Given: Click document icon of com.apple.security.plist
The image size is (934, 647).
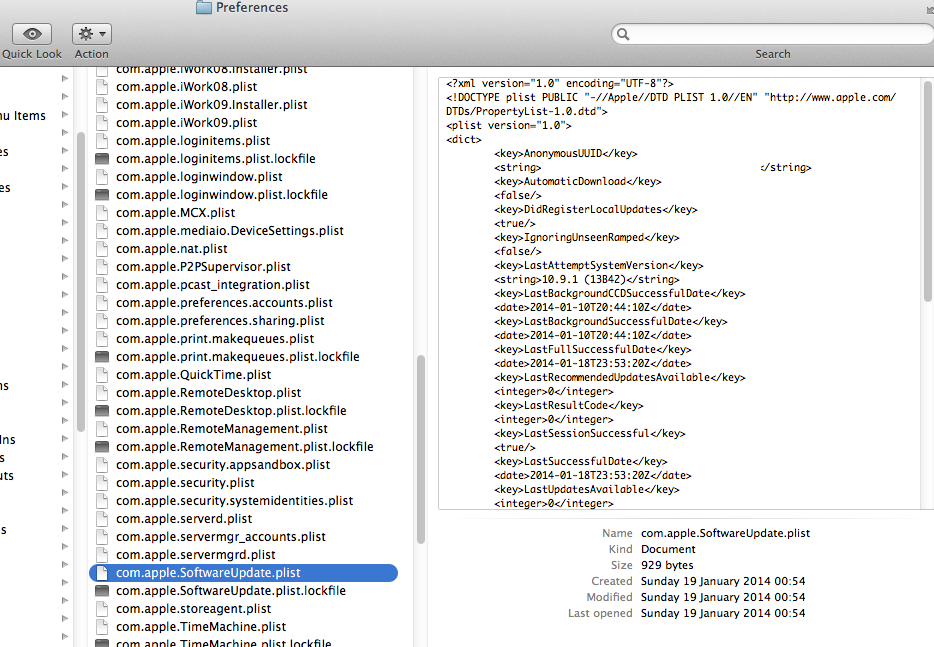Looking at the screenshot, I should pyautogui.click(x=102, y=483).
